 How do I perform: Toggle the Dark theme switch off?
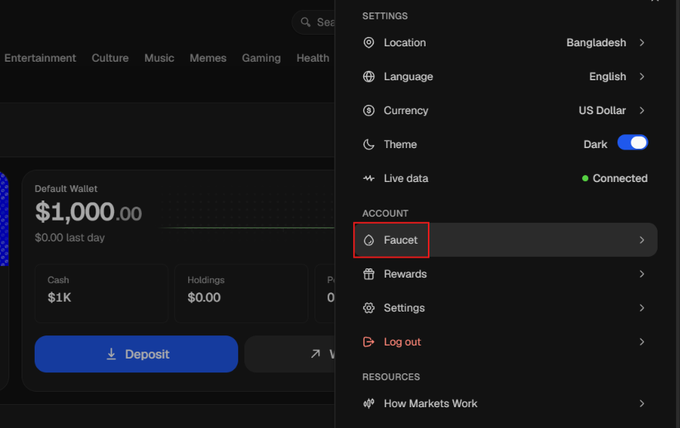pos(633,143)
